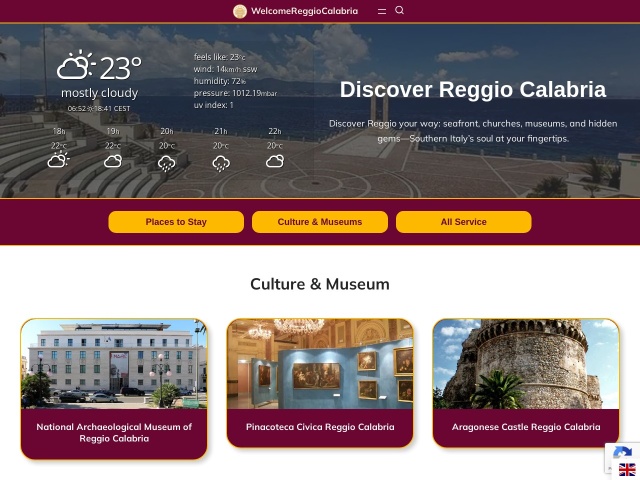Click the current mostly cloudy weather icon
The image size is (640, 480).
pyautogui.click(x=76, y=65)
